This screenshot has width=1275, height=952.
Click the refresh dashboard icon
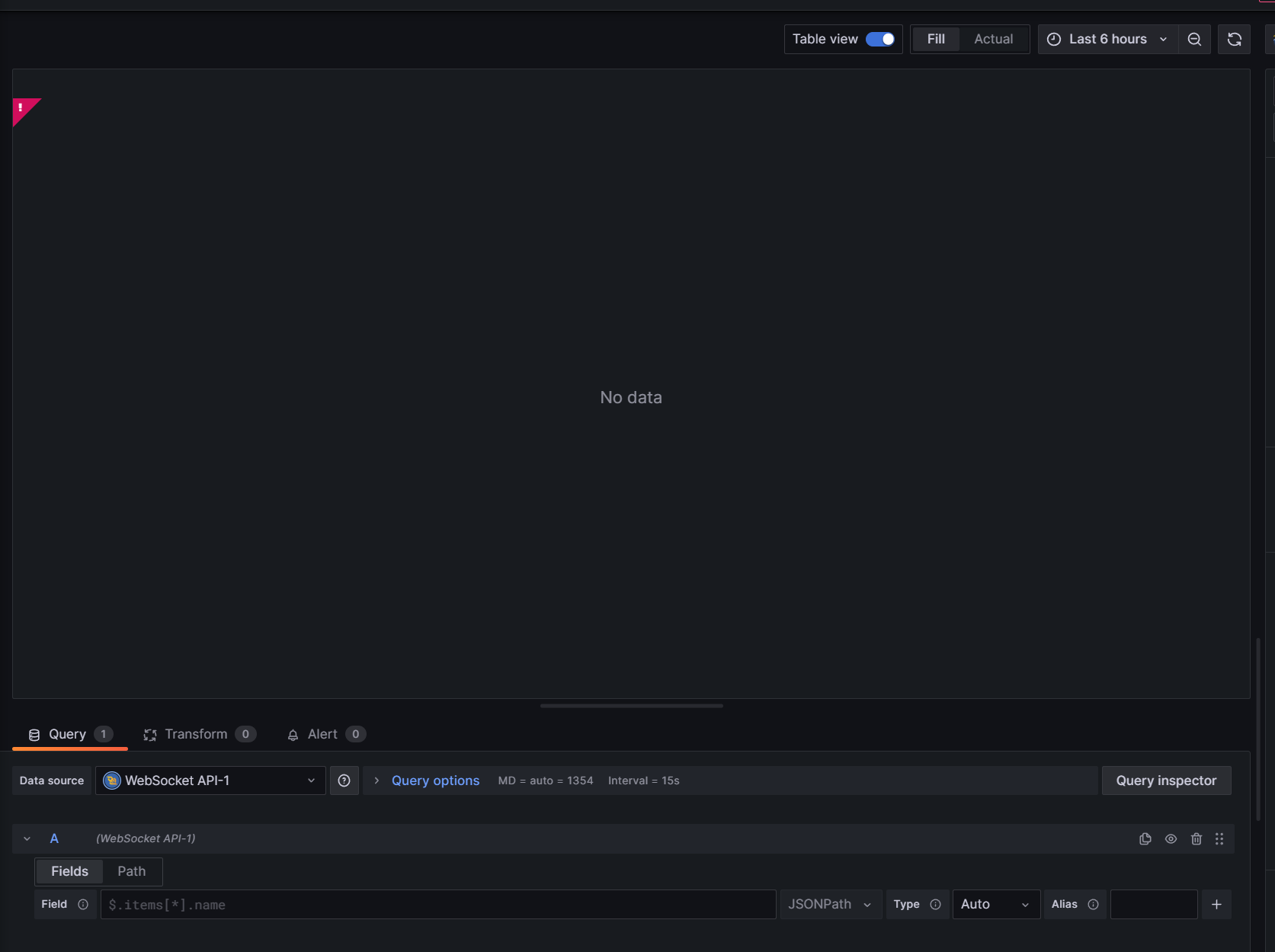1234,39
